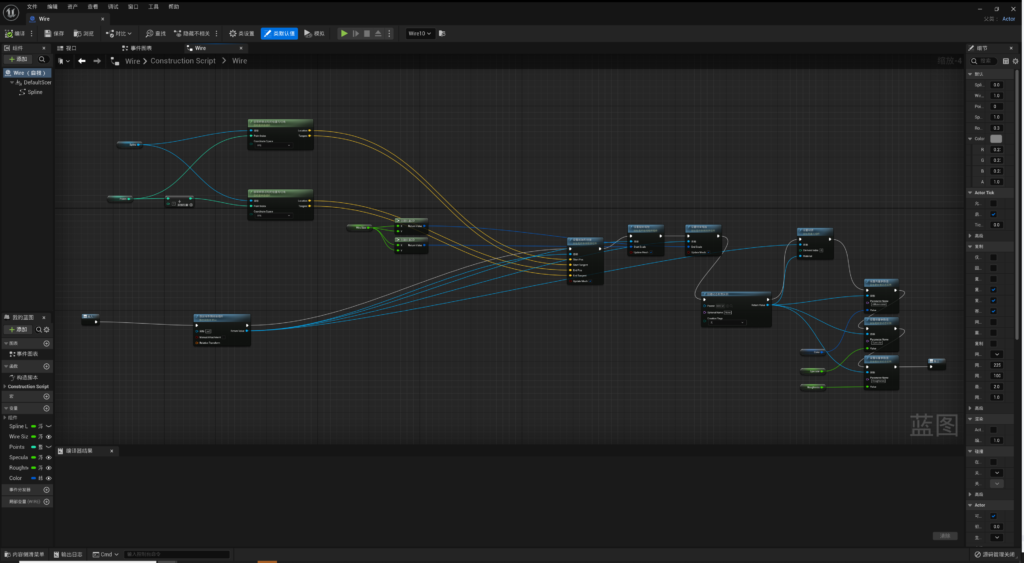
Task: Click the Compile button in the toolbar
Action: pyautogui.click(x=15, y=33)
